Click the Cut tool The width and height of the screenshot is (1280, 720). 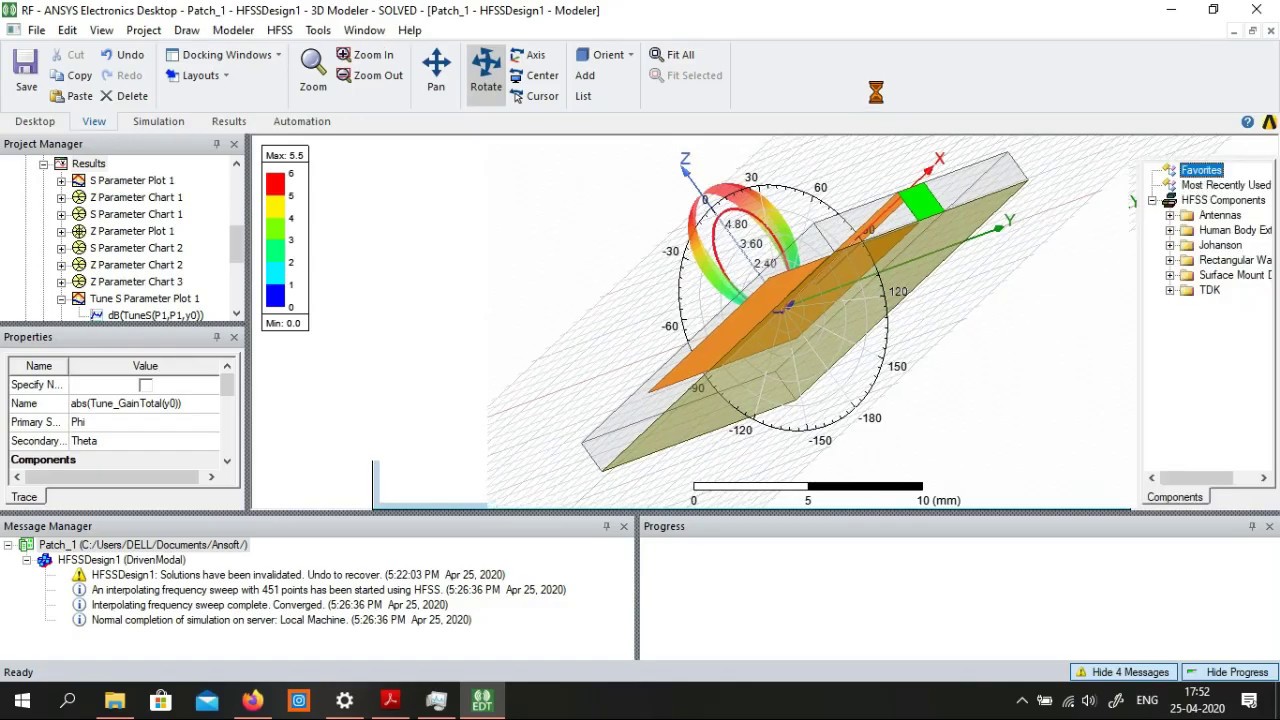pos(68,55)
